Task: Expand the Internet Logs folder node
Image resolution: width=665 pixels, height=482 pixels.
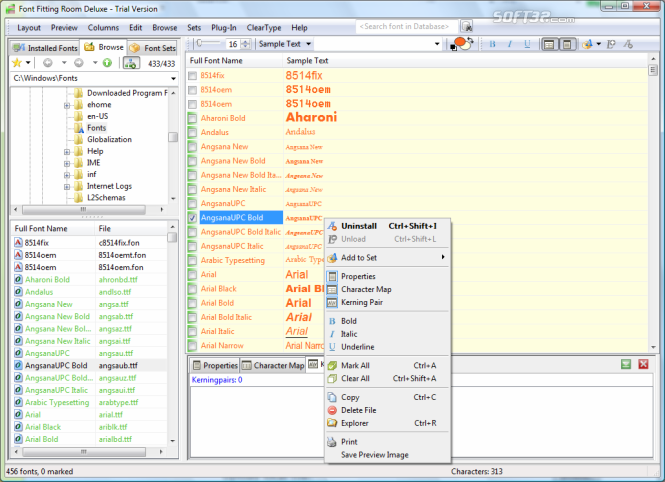Action: click(x=67, y=187)
